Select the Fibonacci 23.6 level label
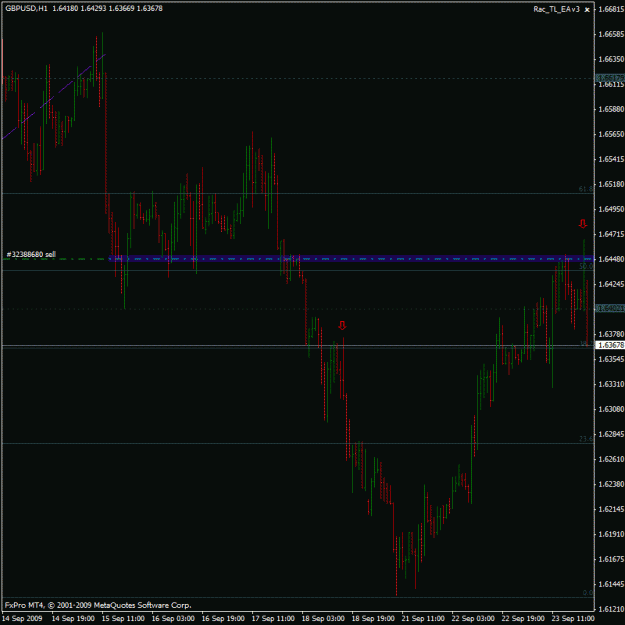Viewport: 625px width, 625px height. (586, 439)
